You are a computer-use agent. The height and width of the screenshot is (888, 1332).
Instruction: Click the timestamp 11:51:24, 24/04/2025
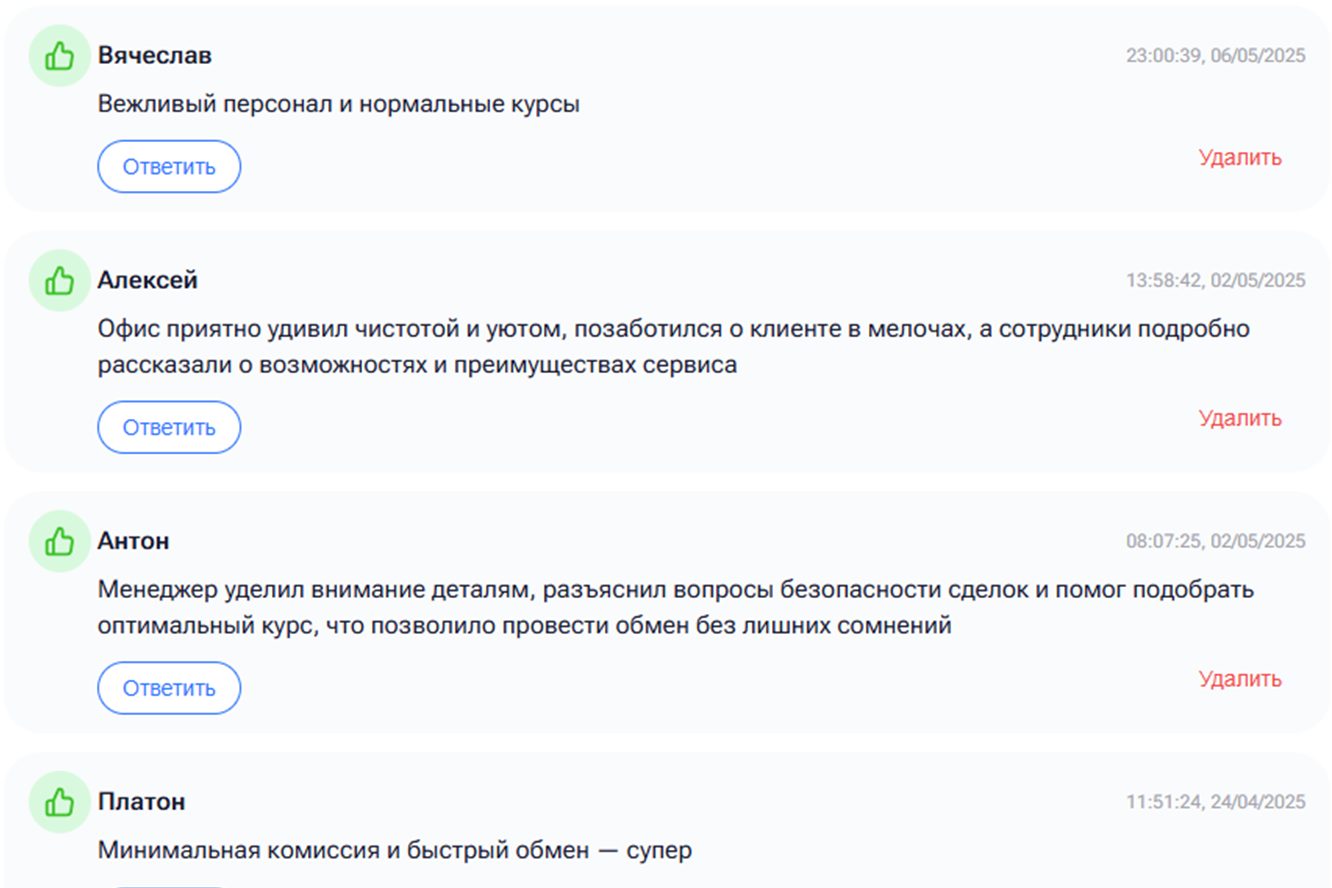[x=1216, y=802]
